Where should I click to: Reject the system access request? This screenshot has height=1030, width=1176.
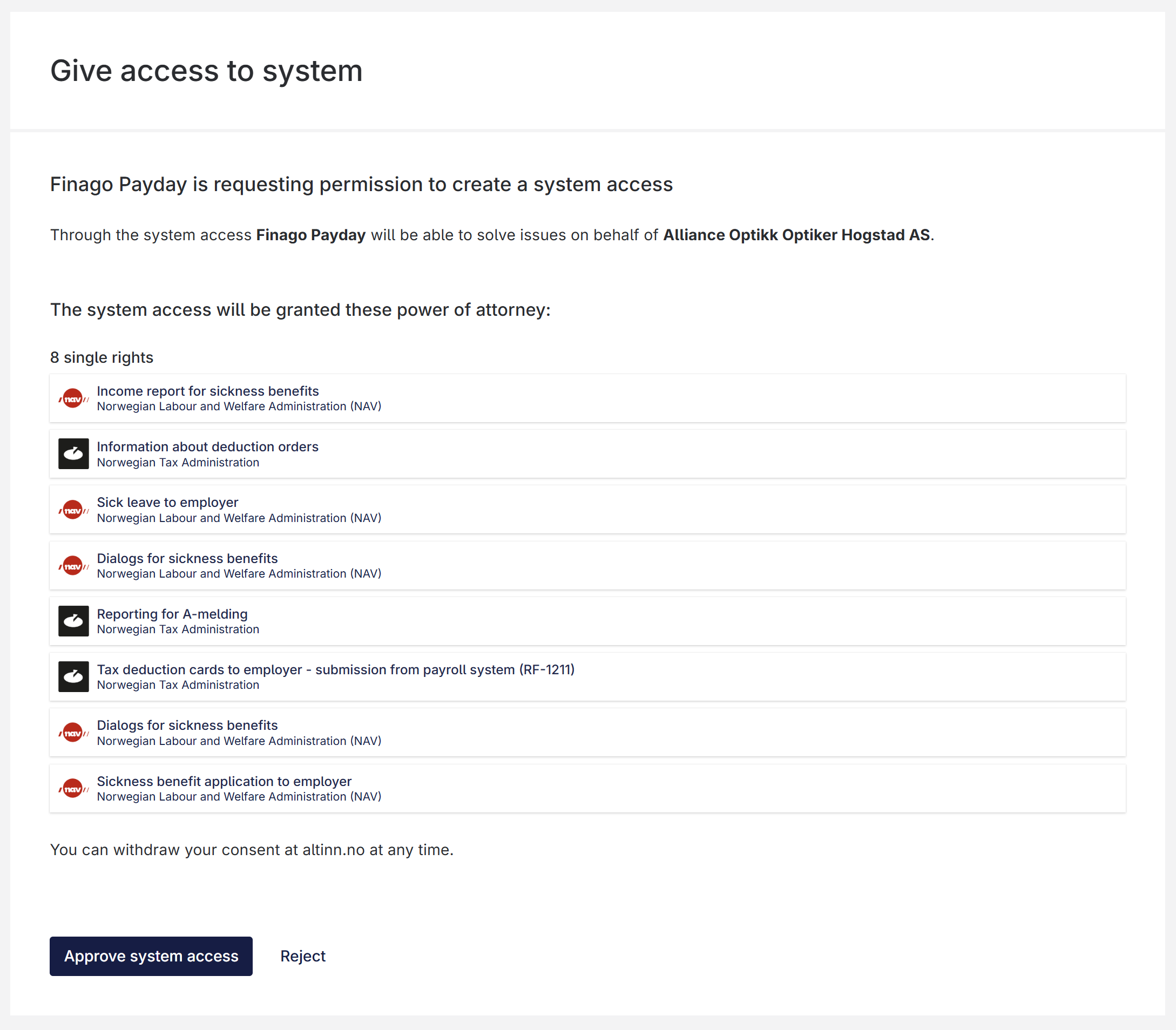302,956
